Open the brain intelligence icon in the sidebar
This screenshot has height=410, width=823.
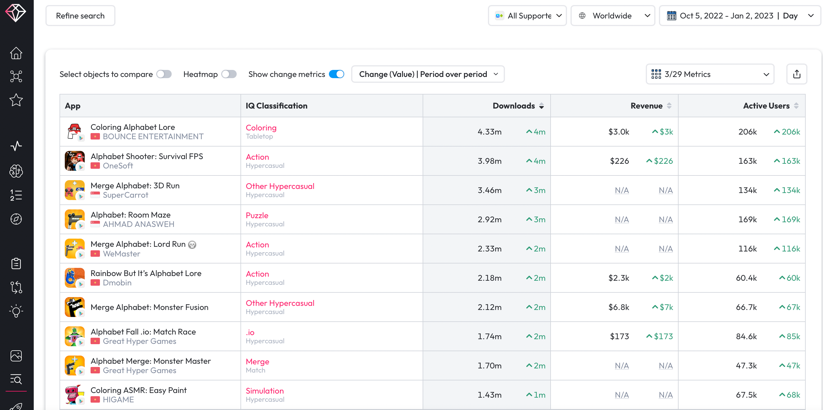click(16, 171)
